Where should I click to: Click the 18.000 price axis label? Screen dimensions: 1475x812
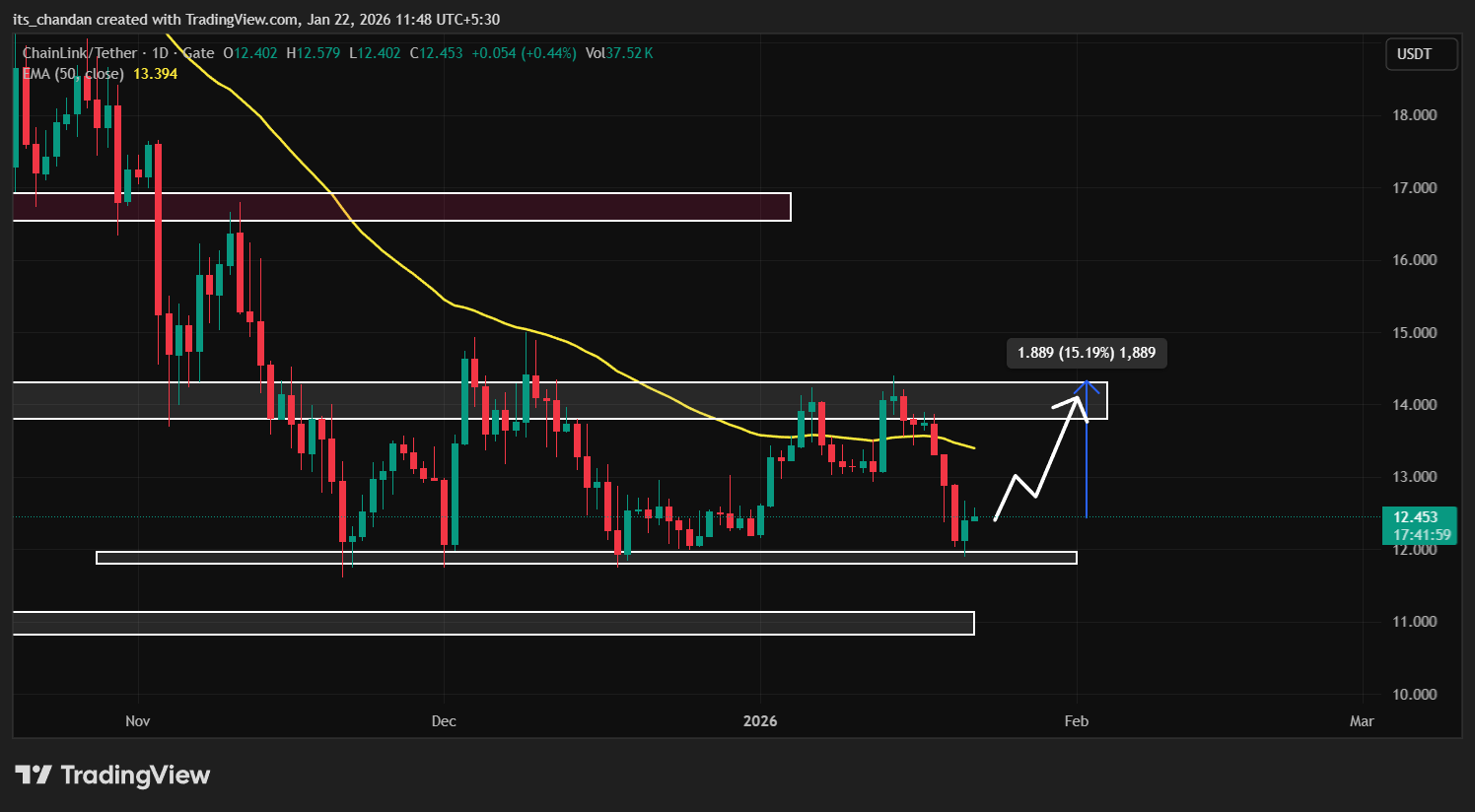point(1414,115)
